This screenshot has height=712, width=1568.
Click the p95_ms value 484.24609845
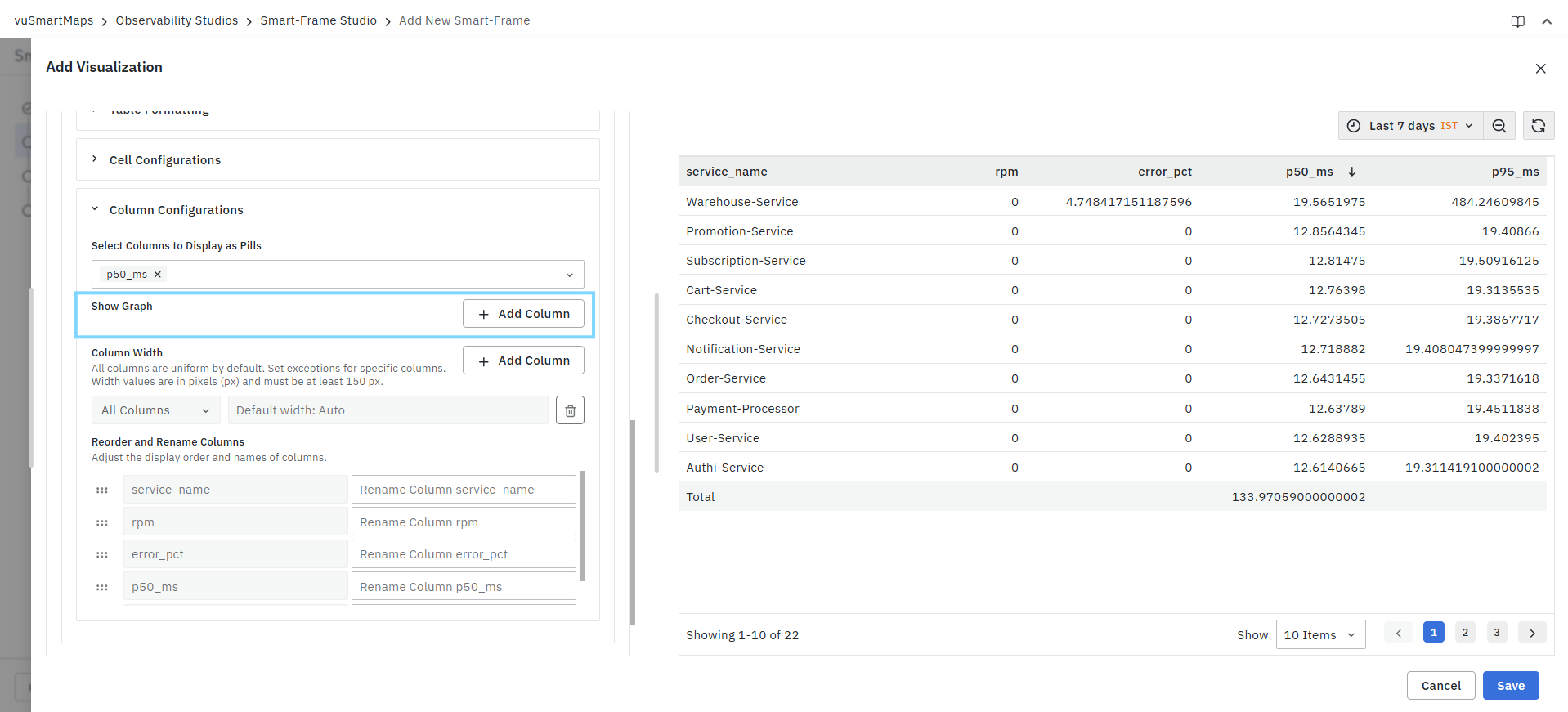pyautogui.click(x=1495, y=202)
